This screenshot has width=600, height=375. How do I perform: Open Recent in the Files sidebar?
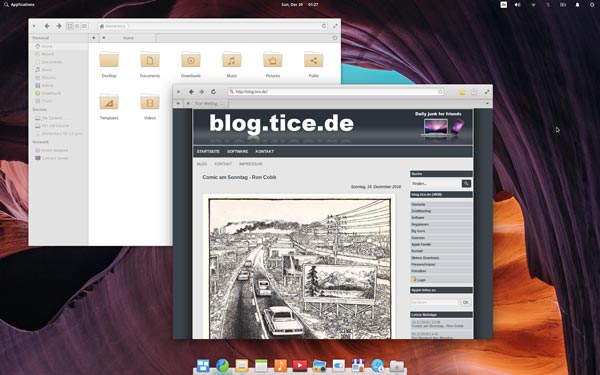click(59, 54)
